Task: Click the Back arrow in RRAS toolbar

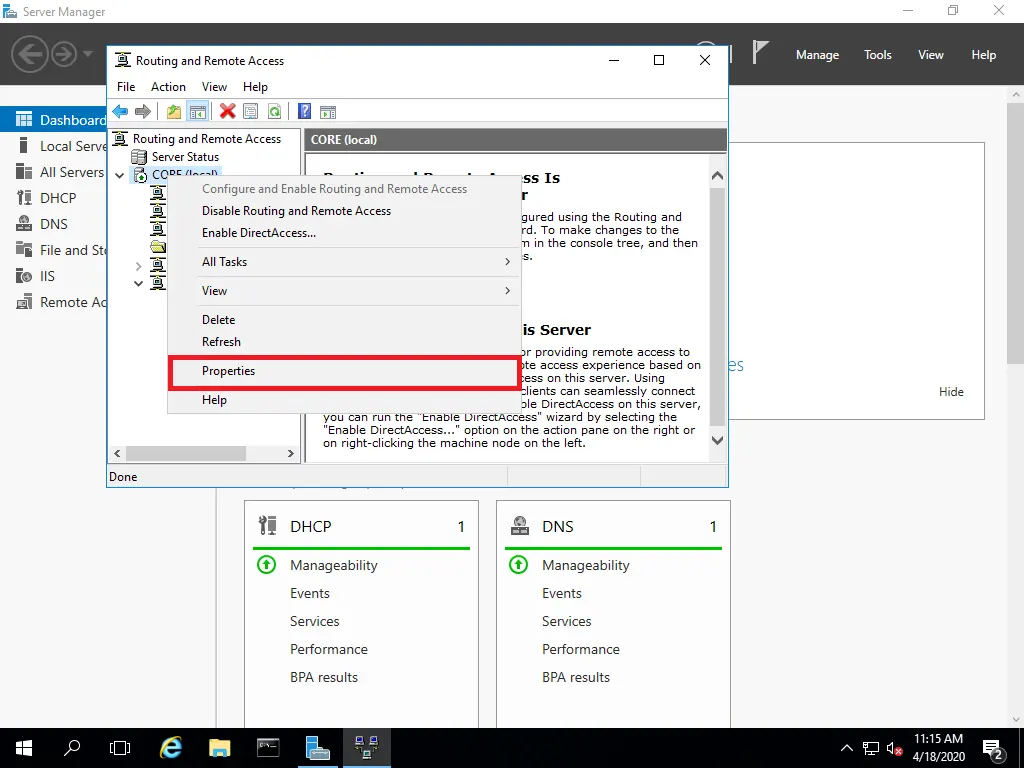Action: coord(120,112)
